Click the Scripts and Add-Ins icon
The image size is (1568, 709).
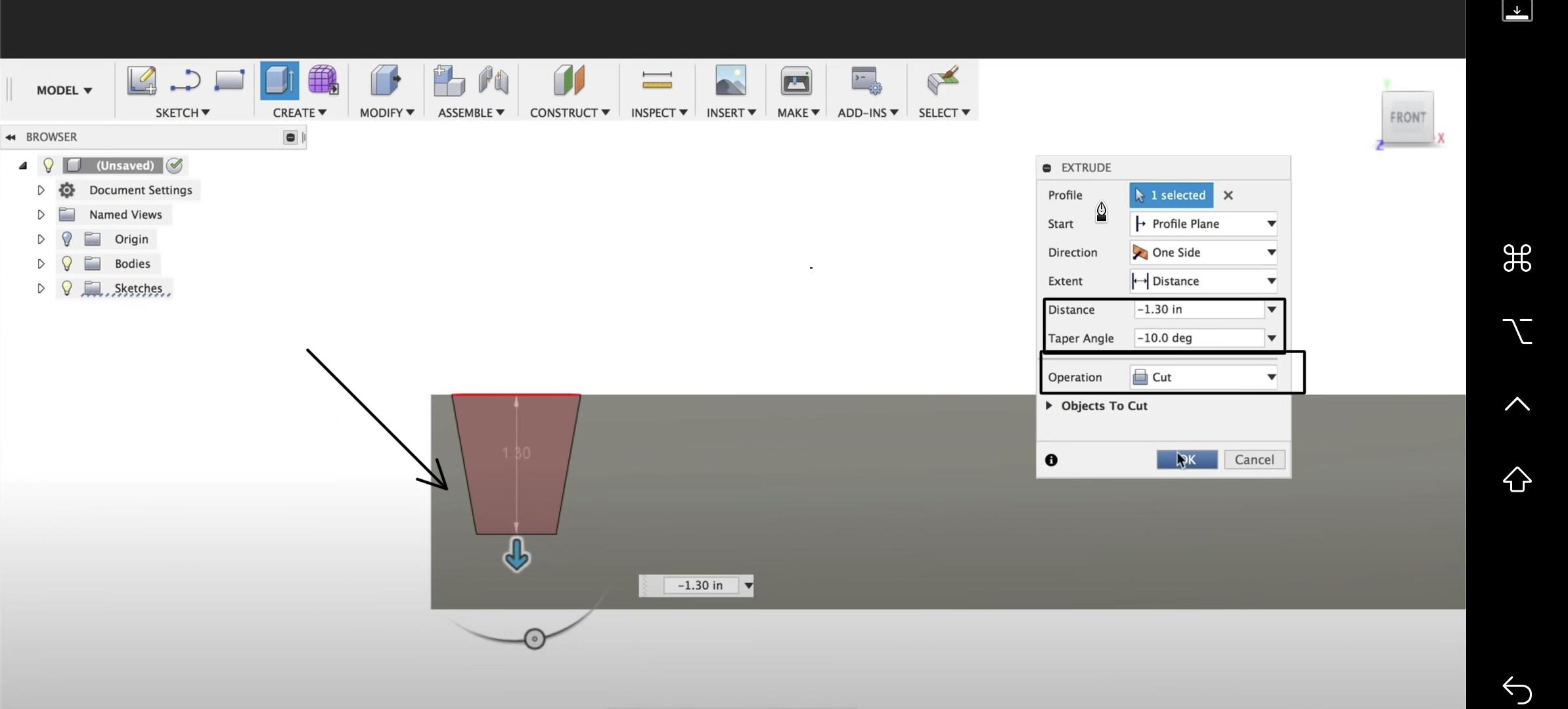click(x=866, y=81)
